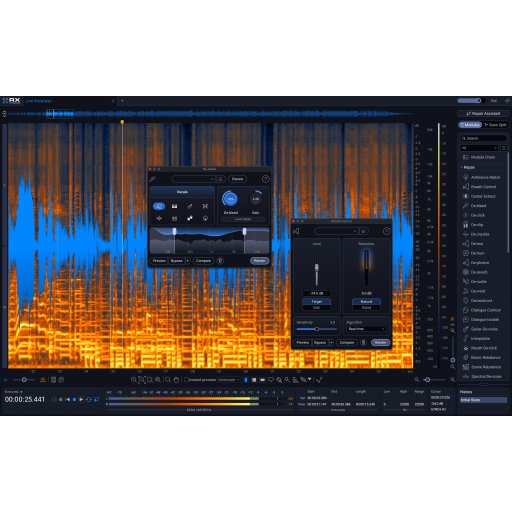Click the Repair Assistant button
This screenshot has width=512, height=512.
[x=483, y=114]
